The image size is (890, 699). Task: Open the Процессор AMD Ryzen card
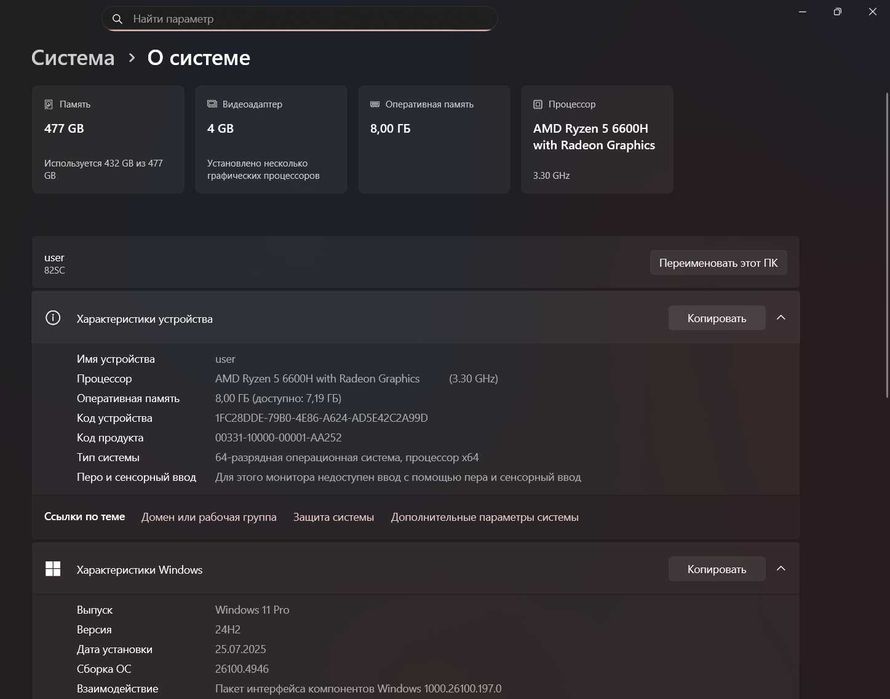pyautogui.click(x=597, y=140)
